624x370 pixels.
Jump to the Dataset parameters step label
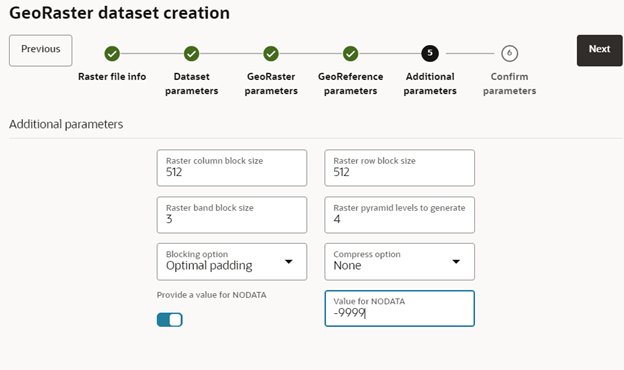coord(191,84)
